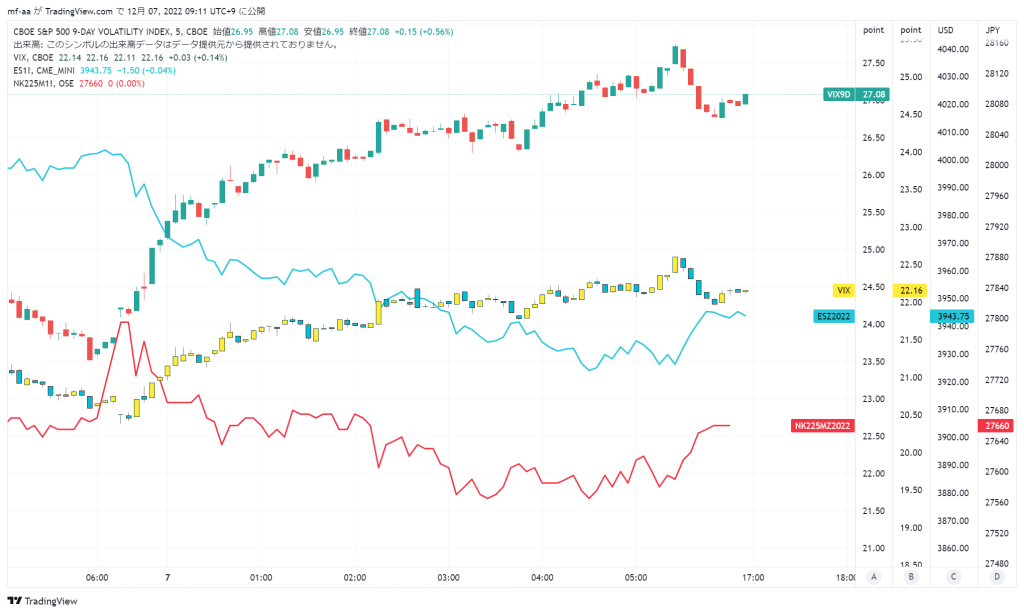1024x614 pixels.
Task: Click the 4000.00 USD axis value
Action: click(x=953, y=160)
